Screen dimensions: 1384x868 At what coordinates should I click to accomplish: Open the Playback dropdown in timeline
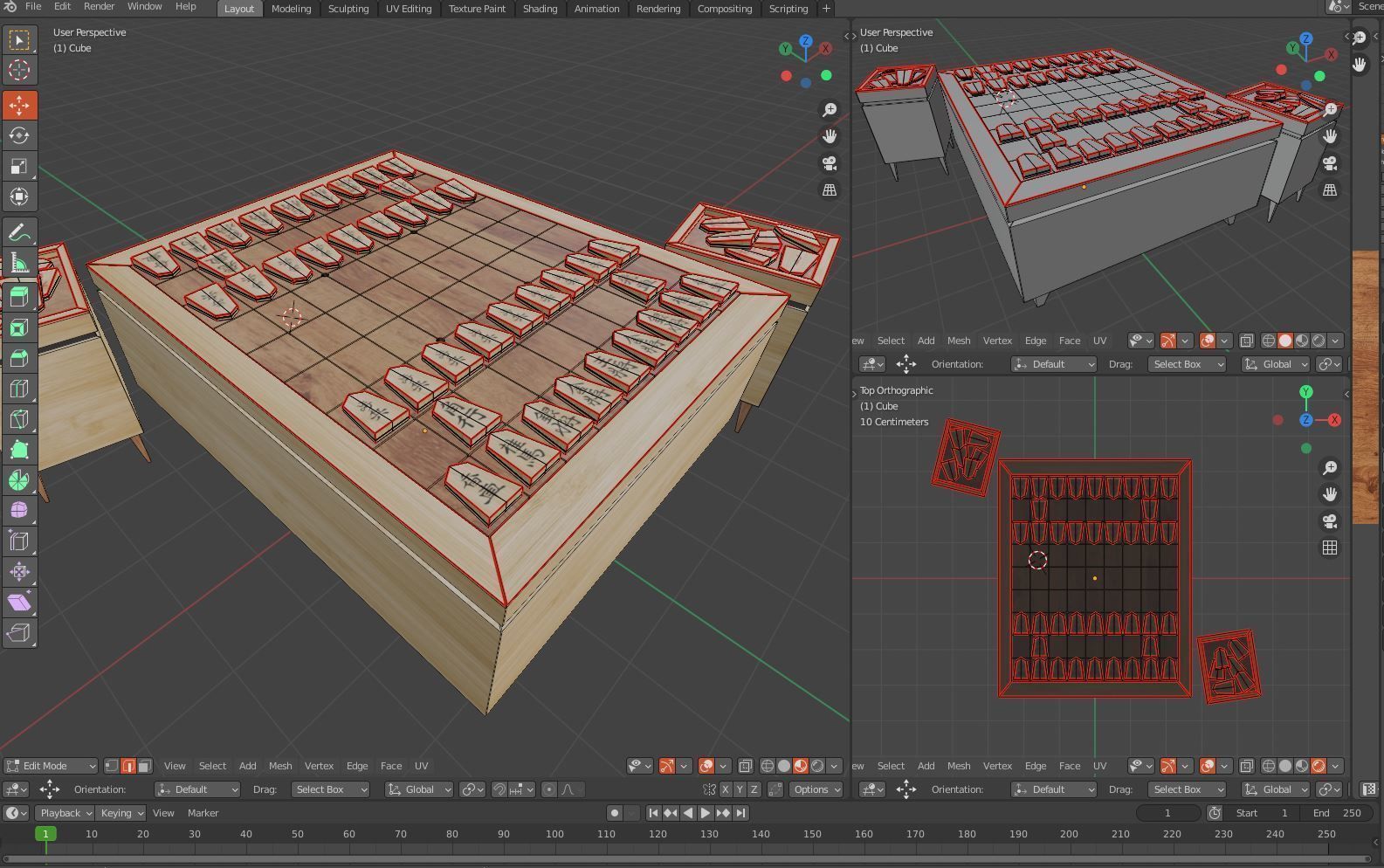(65, 813)
